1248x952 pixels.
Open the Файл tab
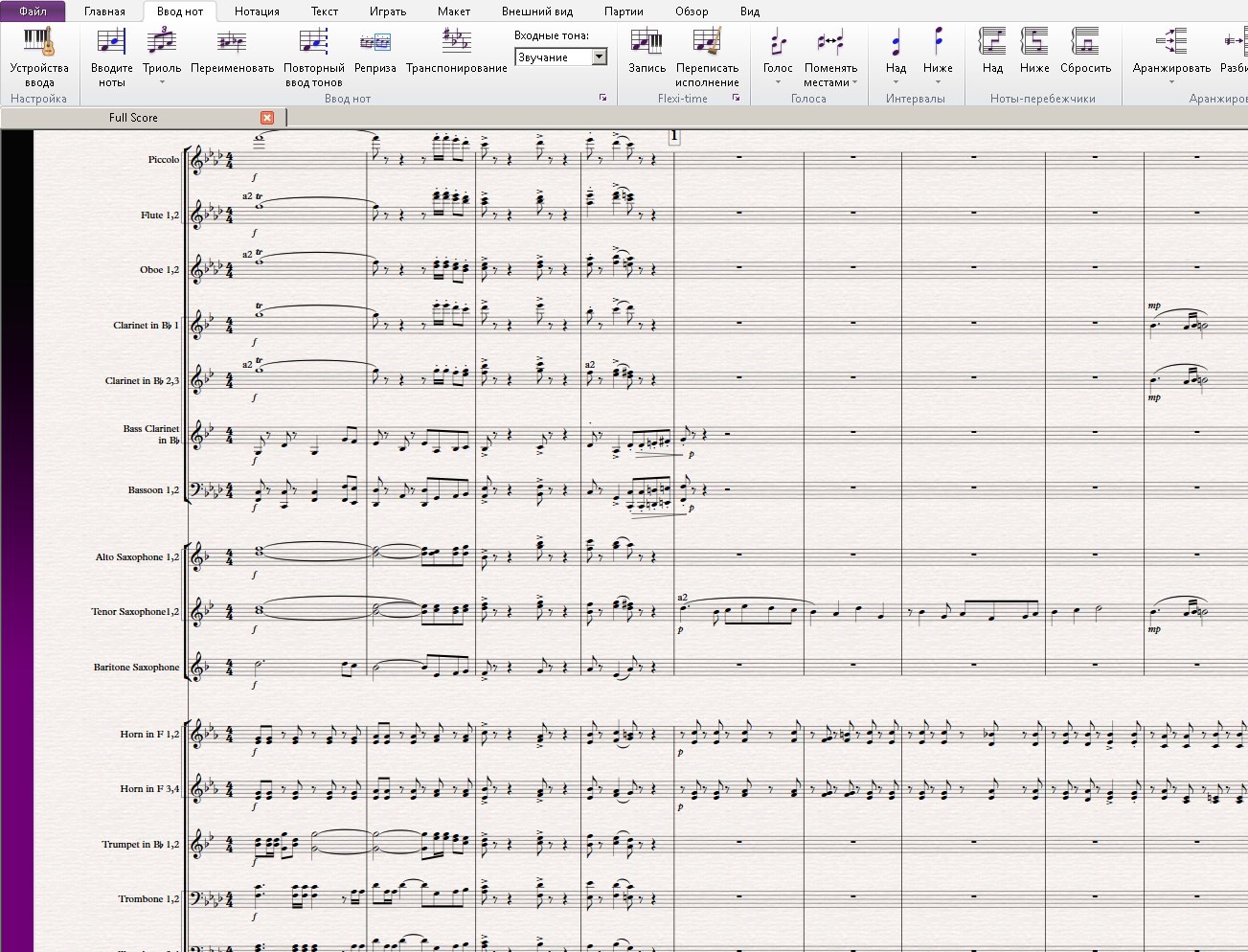click(33, 11)
